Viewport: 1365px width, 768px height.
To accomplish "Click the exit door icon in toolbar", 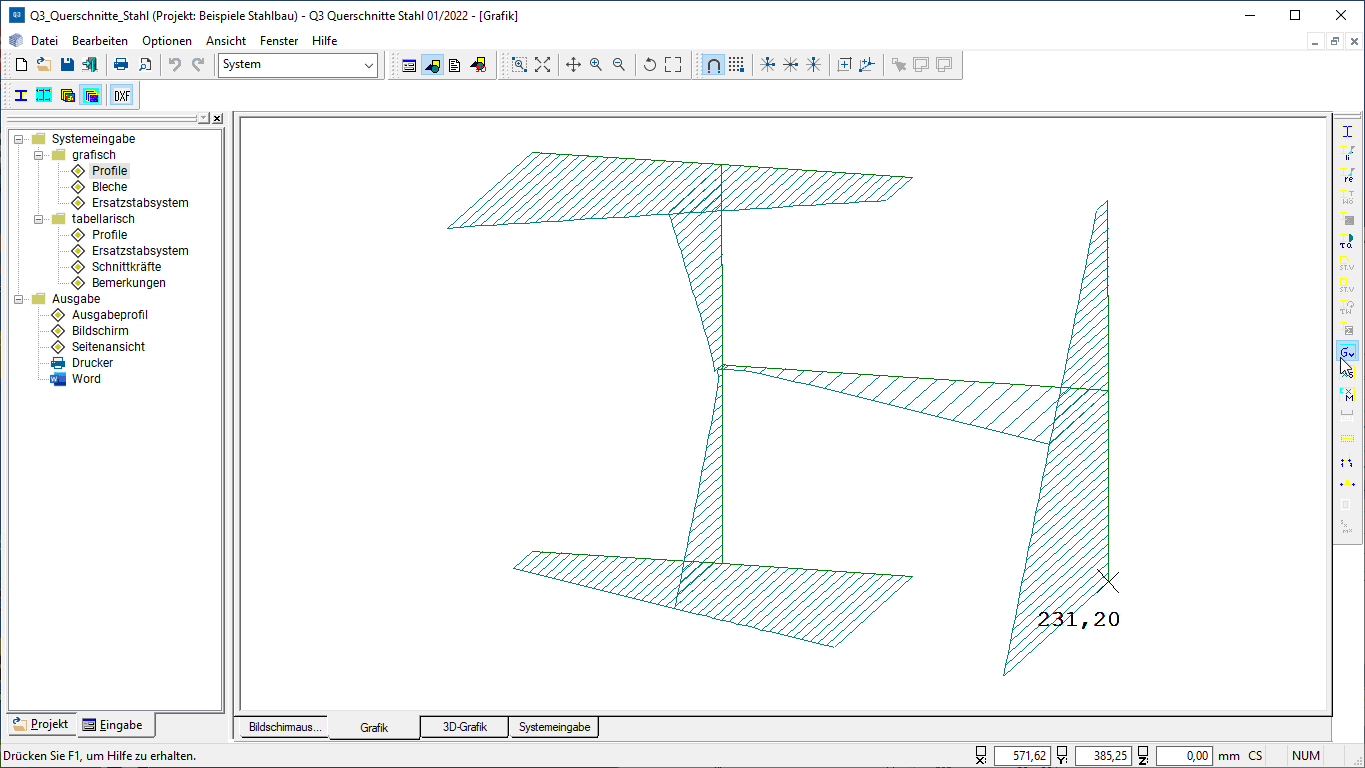I will coord(90,64).
